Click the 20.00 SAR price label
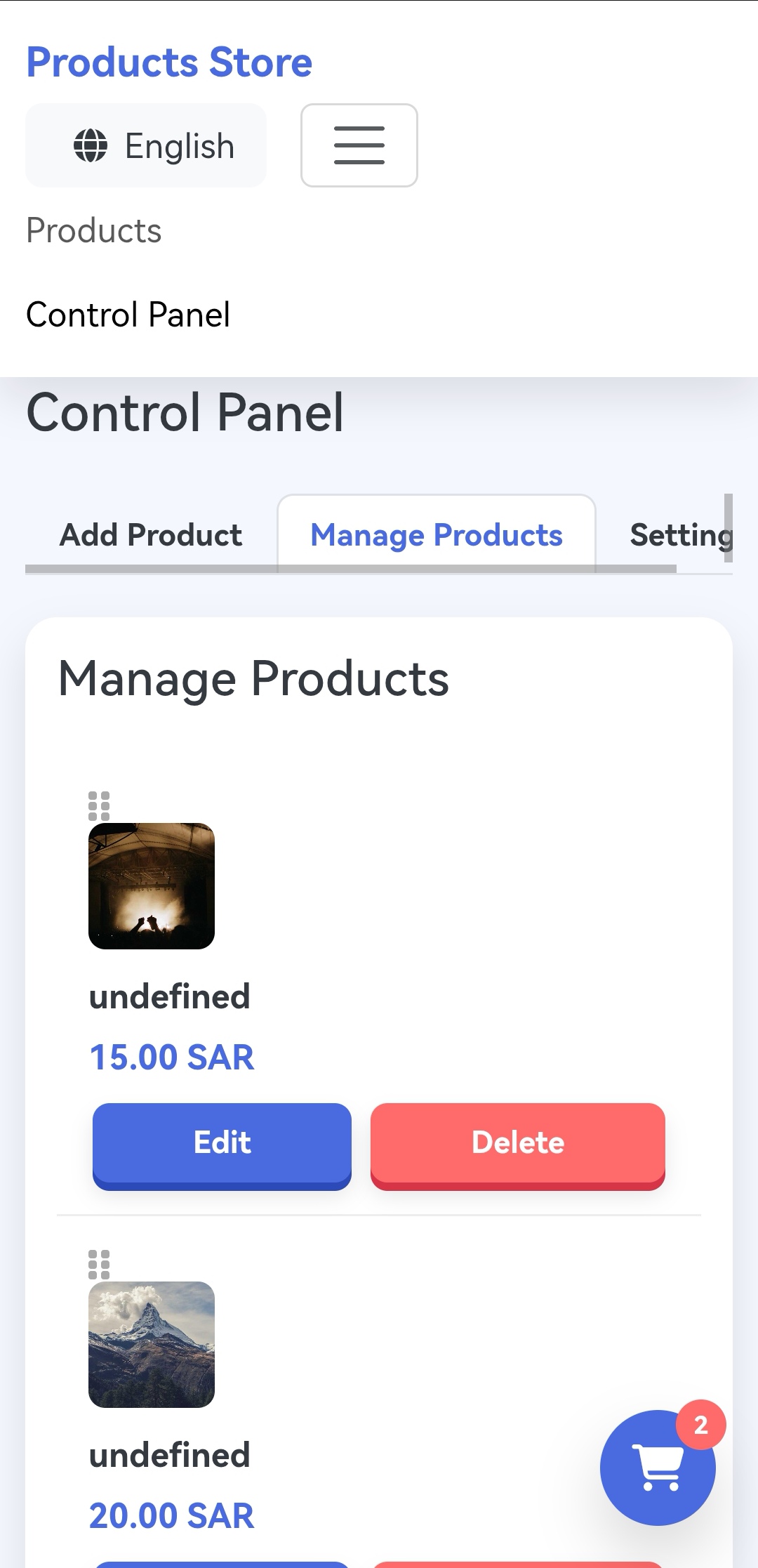The height and width of the screenshot is (1568, 758). point(172,1516)
